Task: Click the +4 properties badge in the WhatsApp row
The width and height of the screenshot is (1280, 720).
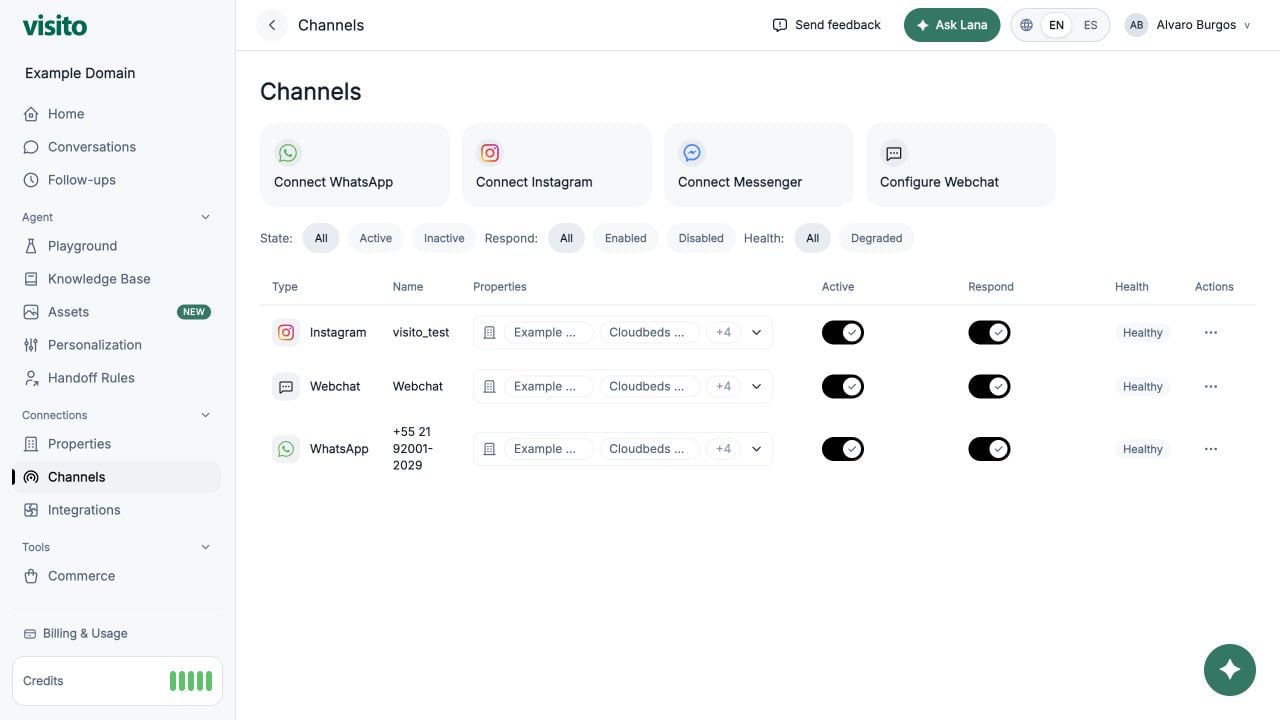Action: click(723, 449)
